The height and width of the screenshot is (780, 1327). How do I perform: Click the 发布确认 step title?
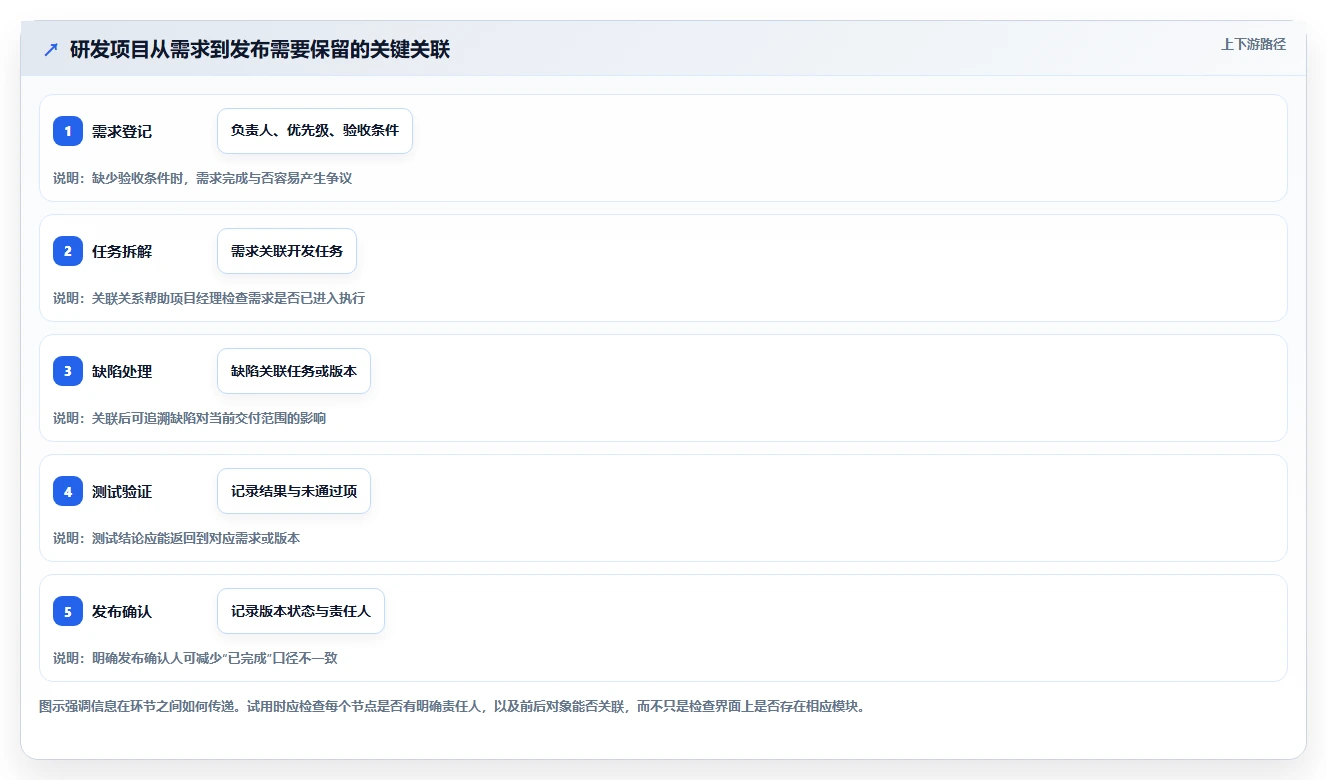pyautogui.click(x=122, y=611)
